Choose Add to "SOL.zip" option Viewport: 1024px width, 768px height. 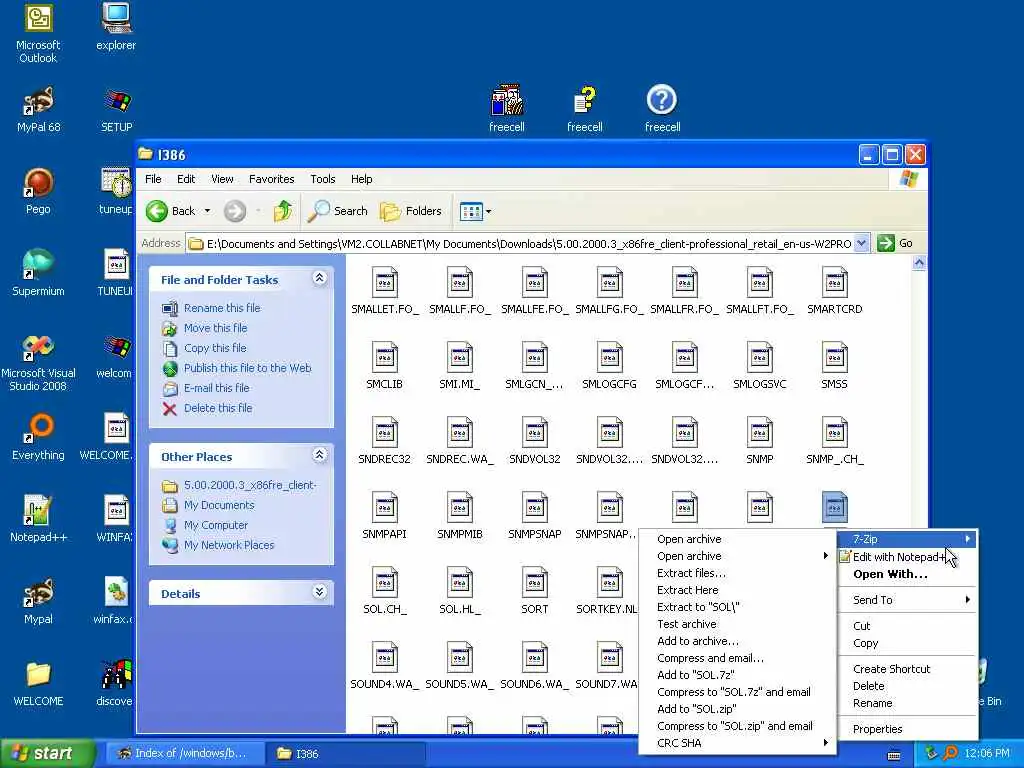click(x=737, y=709)
